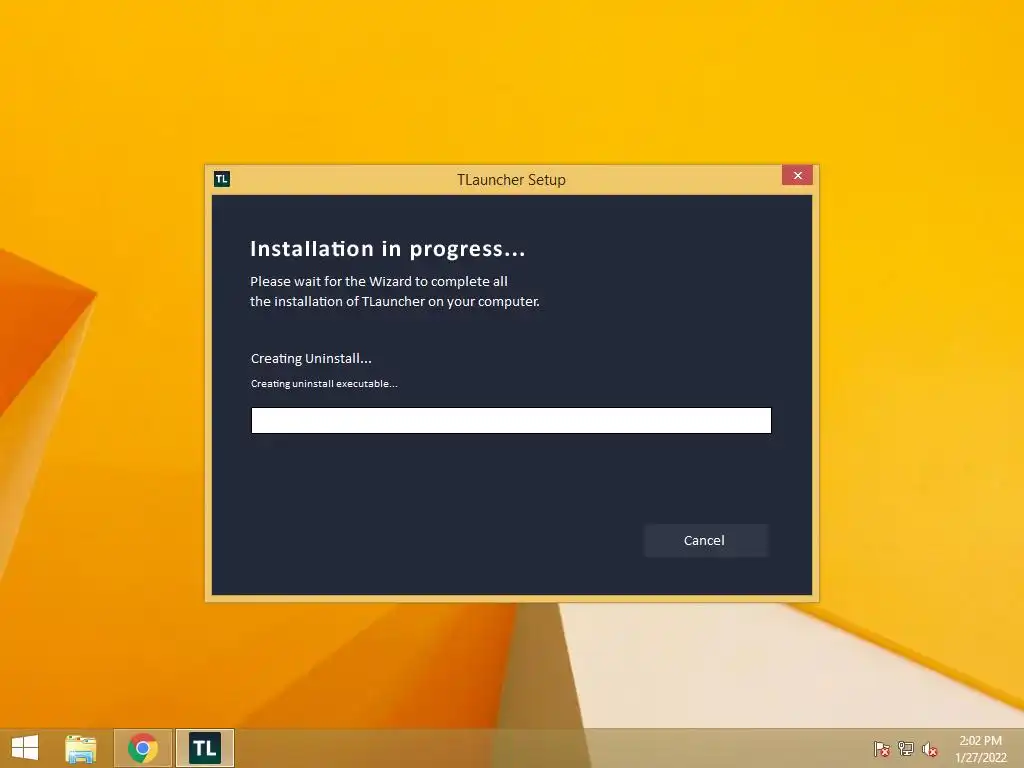Click the "TLauncher Setup" window title
The image size is (1024, 768).
[511, 180]
